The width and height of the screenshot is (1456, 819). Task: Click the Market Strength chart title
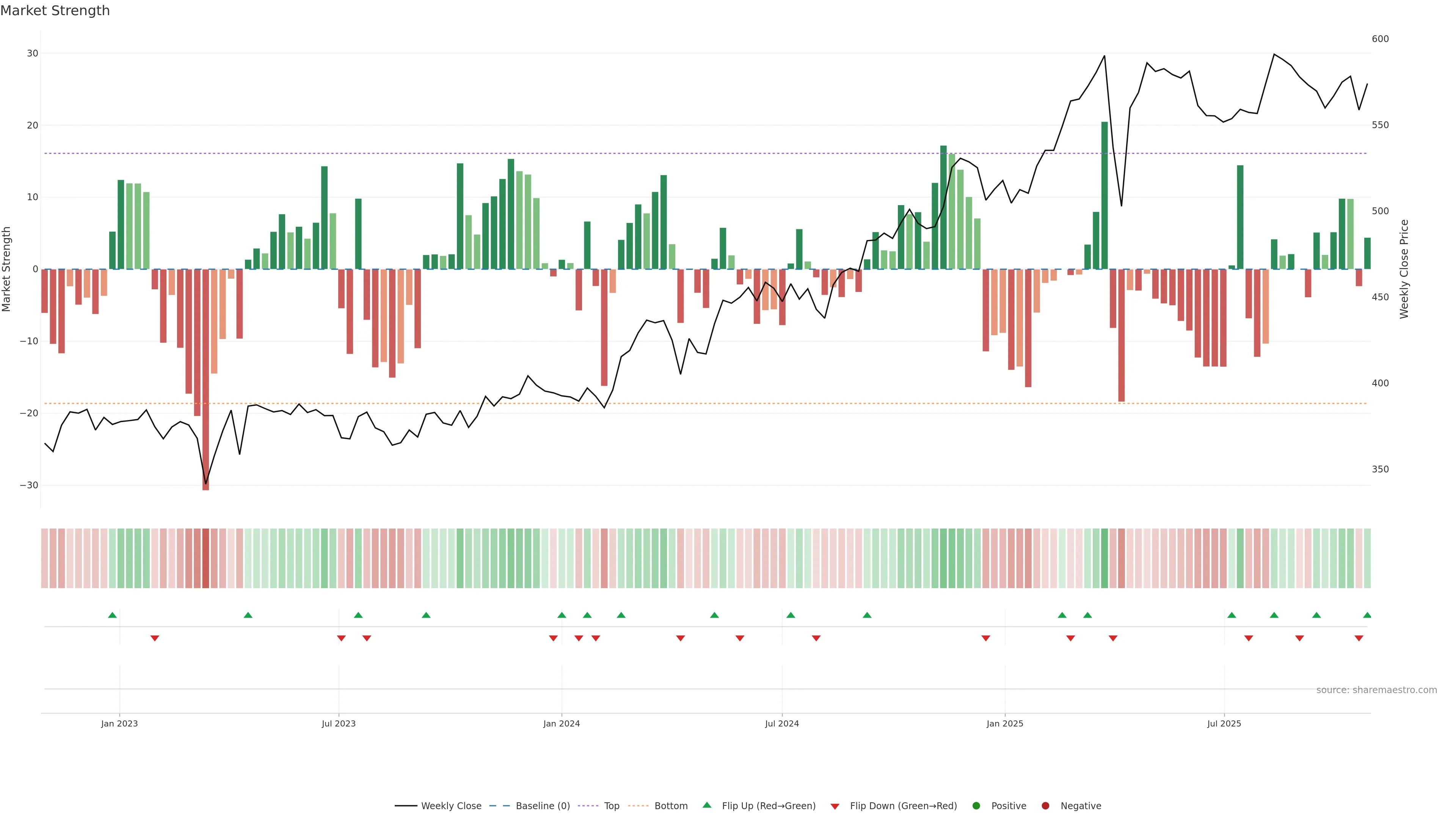(55, 11)
